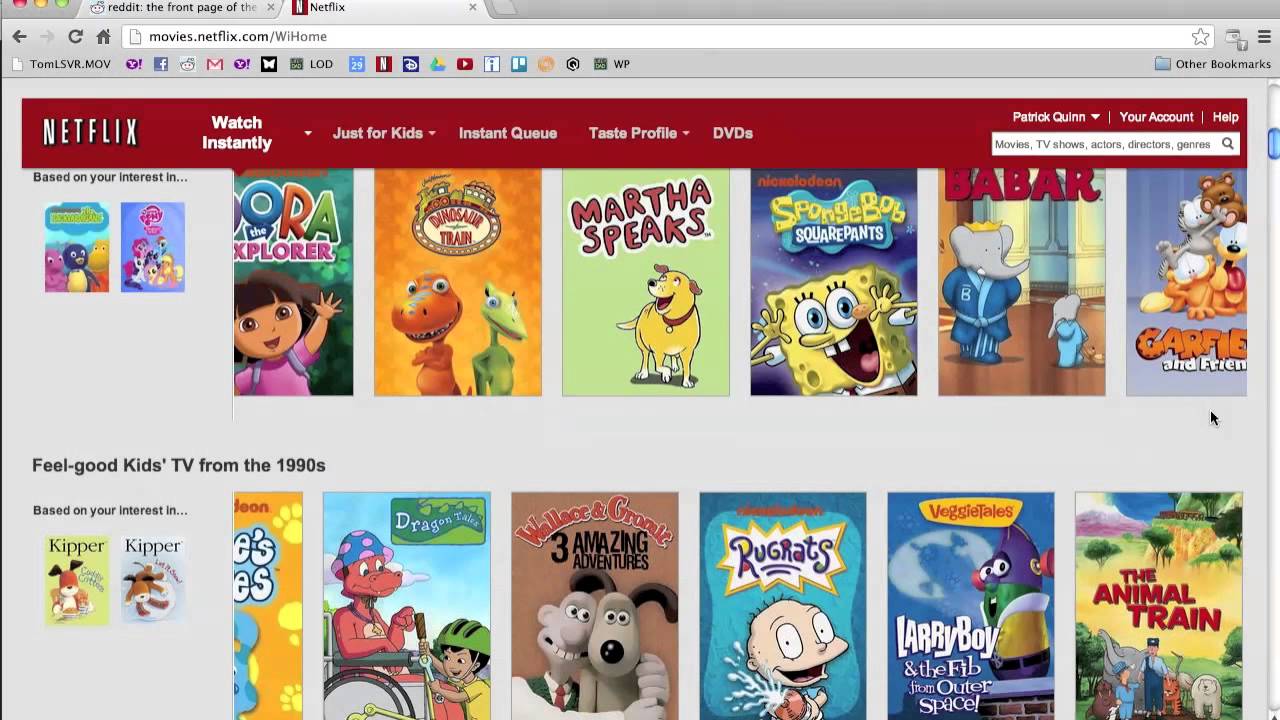This screenshot has width=1280, height=720.
Task: Open the Google Calendar bookmark icon
Action: click(356, 64)
